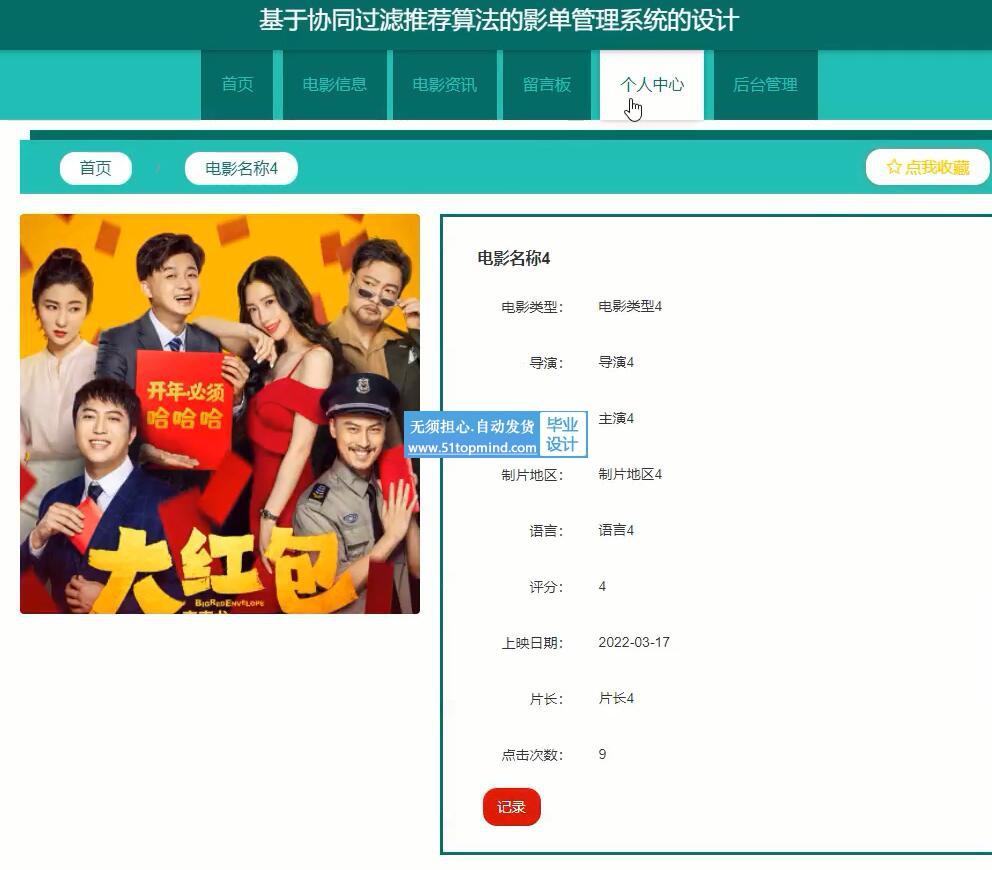992x870 pixels.
Task: Select the 个人中心 tab
Action: 652,85
